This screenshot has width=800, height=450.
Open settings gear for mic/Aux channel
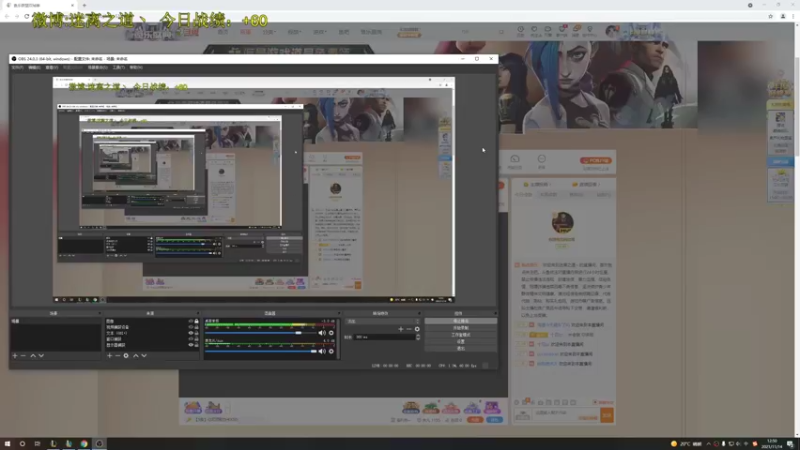point(331,352)
